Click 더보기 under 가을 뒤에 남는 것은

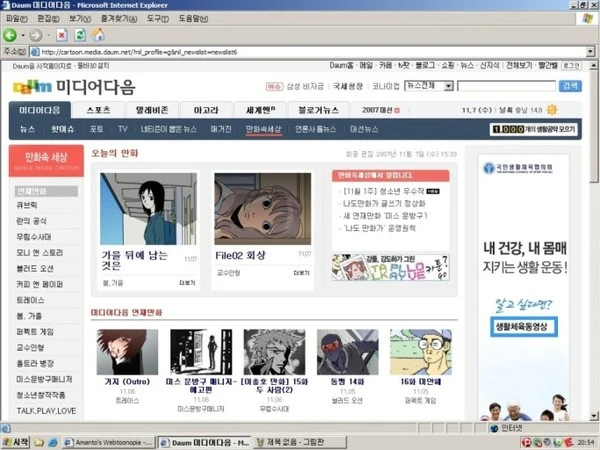(x=187, y=283)
